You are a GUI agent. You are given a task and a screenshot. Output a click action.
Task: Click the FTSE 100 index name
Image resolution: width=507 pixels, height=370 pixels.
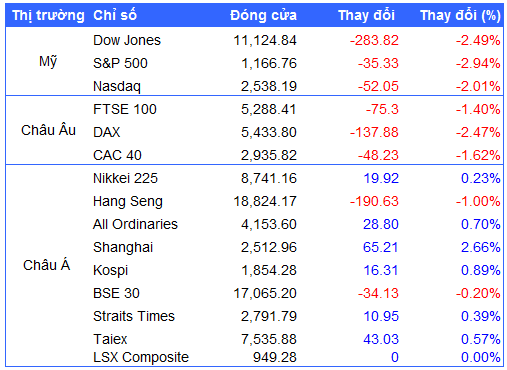(125, 109)
